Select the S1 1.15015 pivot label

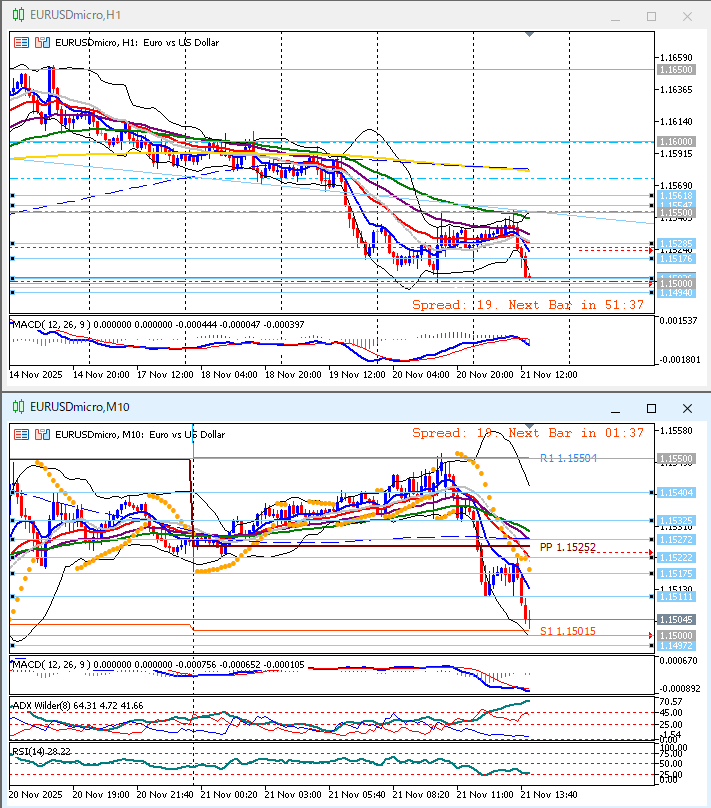click(567, 631)
